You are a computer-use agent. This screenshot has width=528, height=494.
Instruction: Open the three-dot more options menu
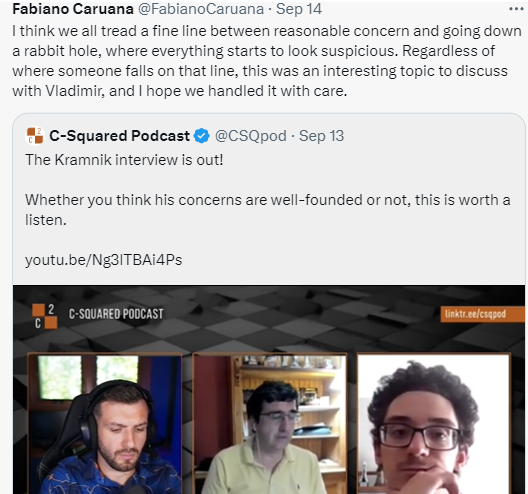point(516,9)
